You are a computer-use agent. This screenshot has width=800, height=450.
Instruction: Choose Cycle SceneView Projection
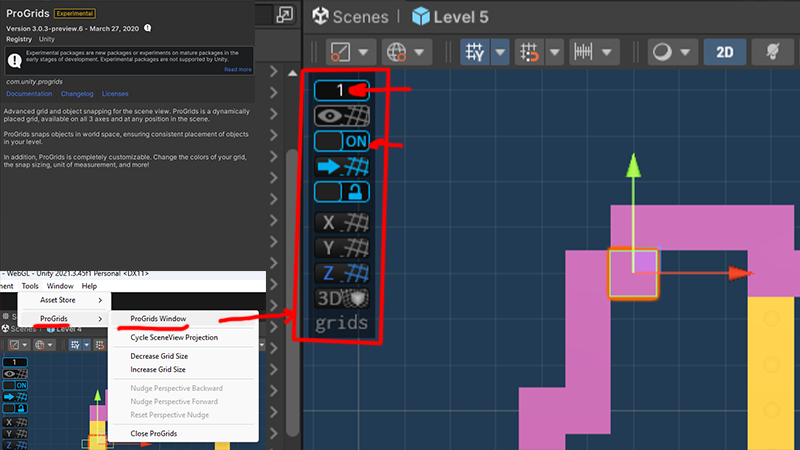184,337
